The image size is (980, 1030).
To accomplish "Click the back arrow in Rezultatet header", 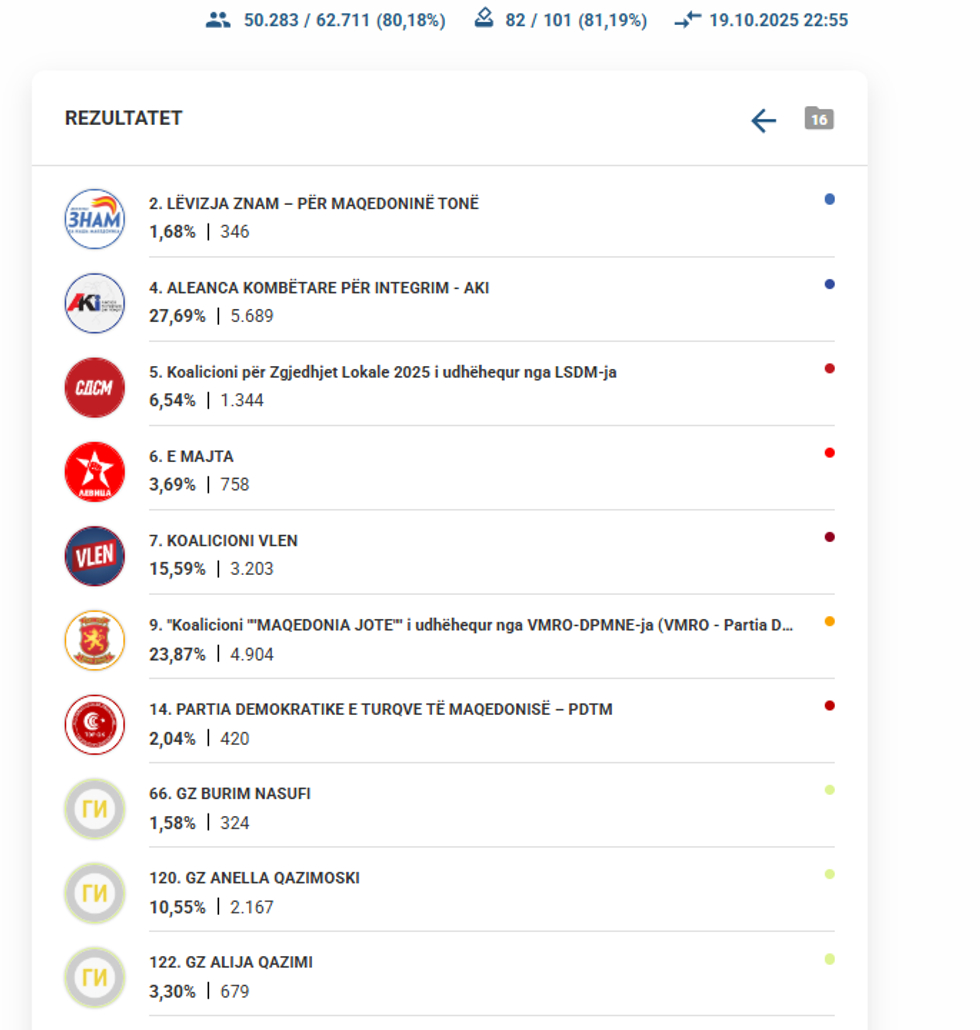I will (x=763, y=121).
